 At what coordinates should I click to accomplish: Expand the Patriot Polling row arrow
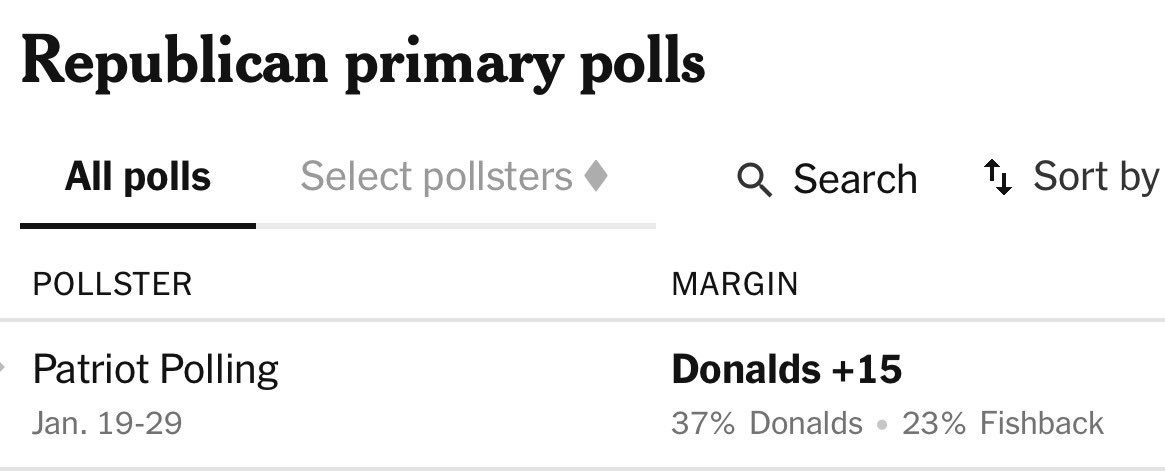click(3, 369)
